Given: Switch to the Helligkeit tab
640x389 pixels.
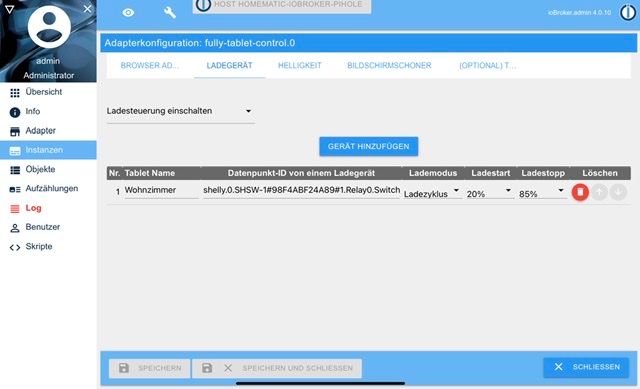Looking at the screenshot, I should (300, 65).
